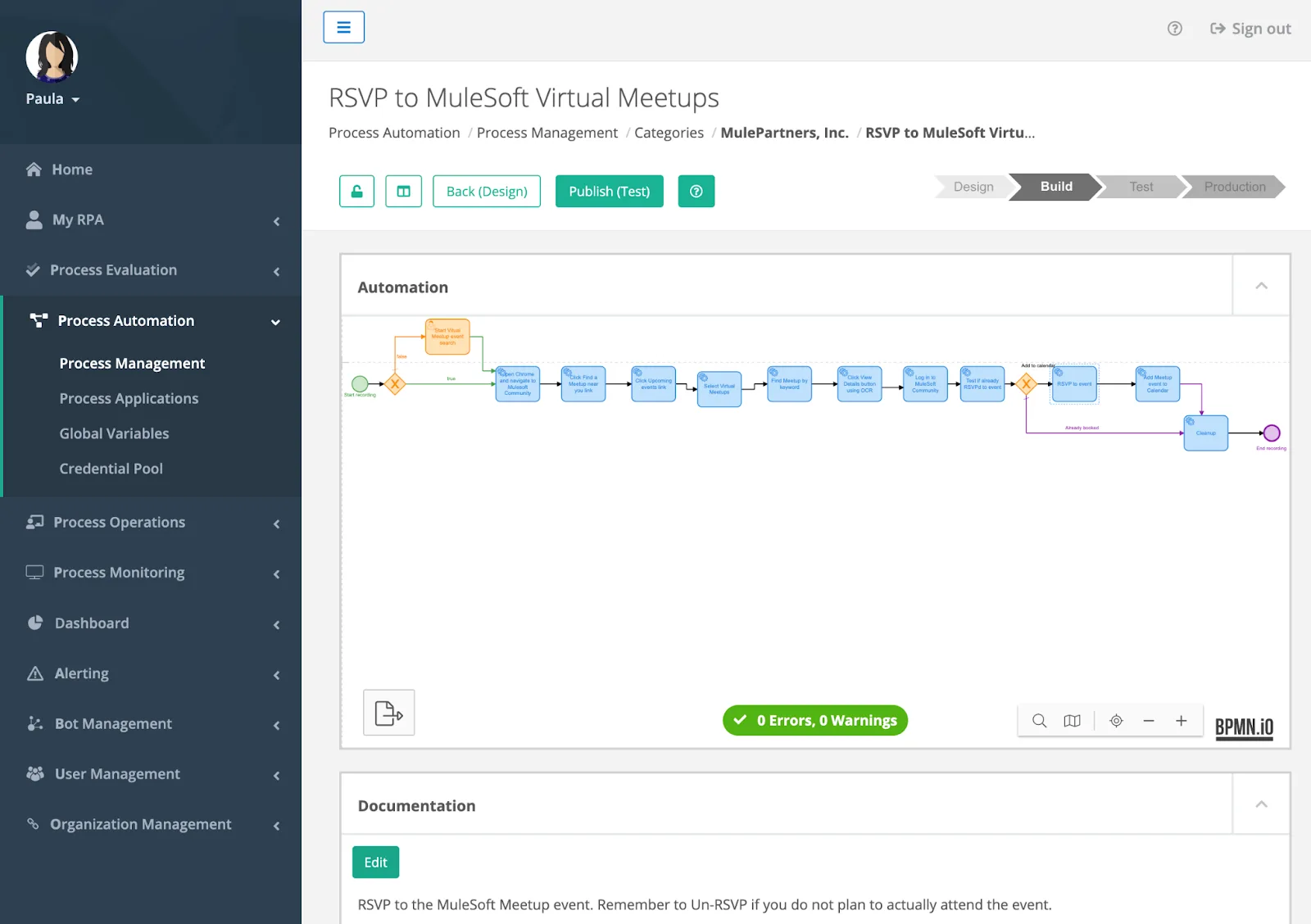Select the Start Virtual Meetup event search task
Image resolution: width=1311 pixels, height=924 pixels.
447,337
